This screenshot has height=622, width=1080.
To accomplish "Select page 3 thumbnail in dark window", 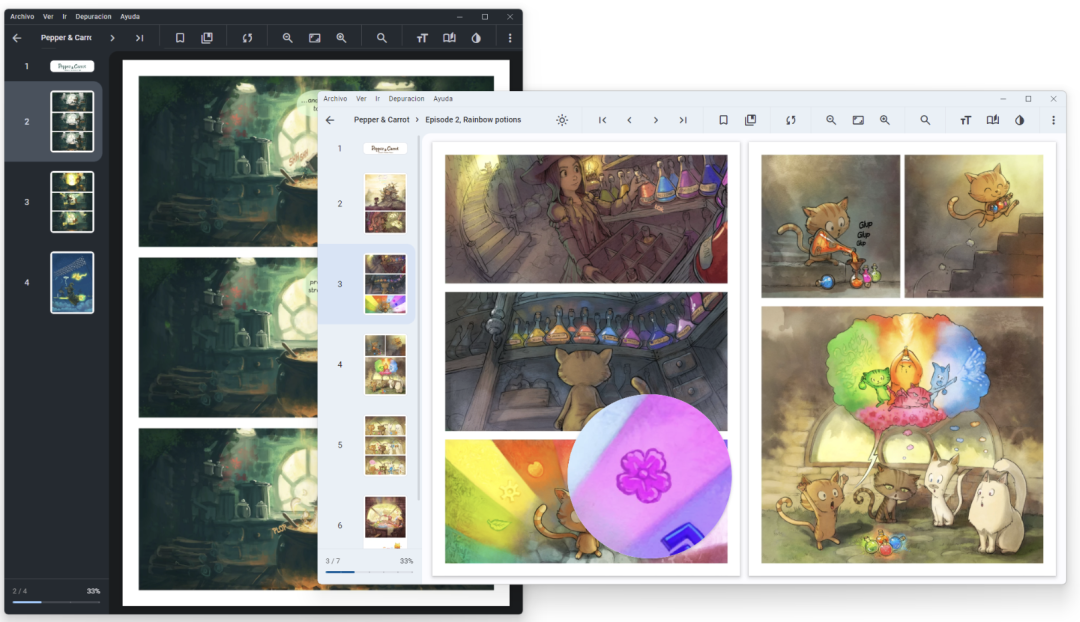I will (72, 202).
